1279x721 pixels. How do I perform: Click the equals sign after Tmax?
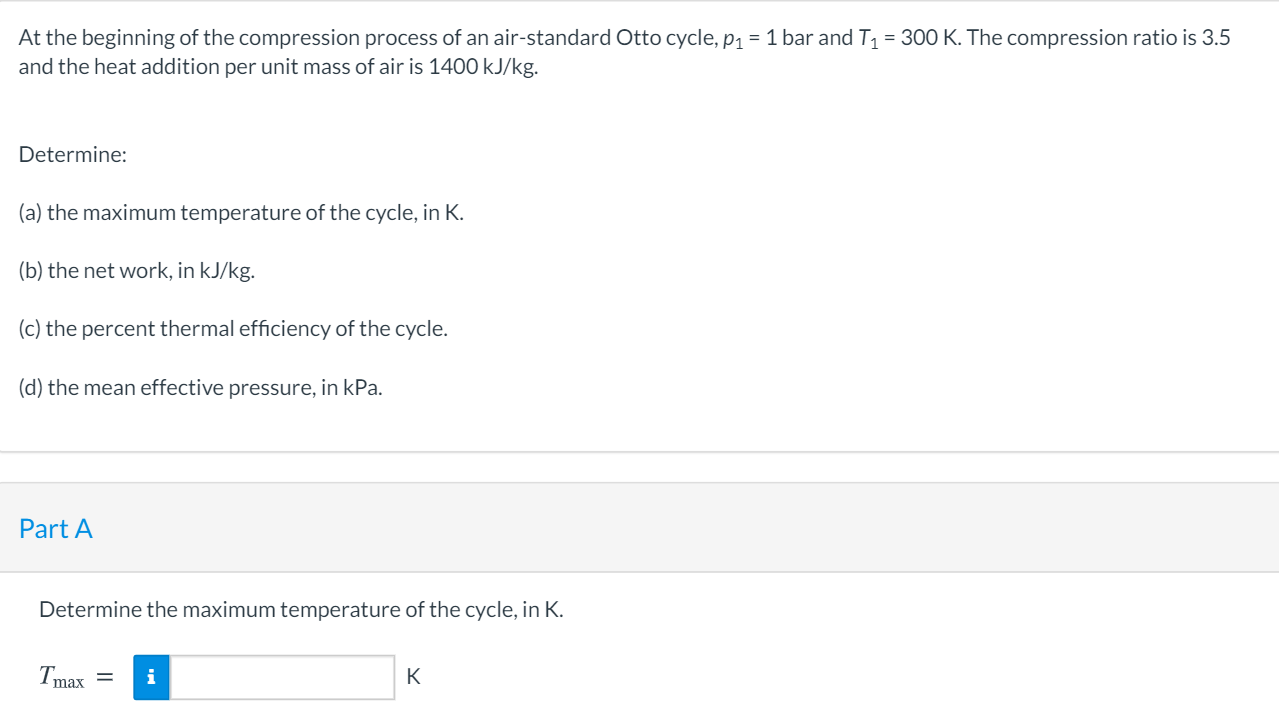click(104, 678)
